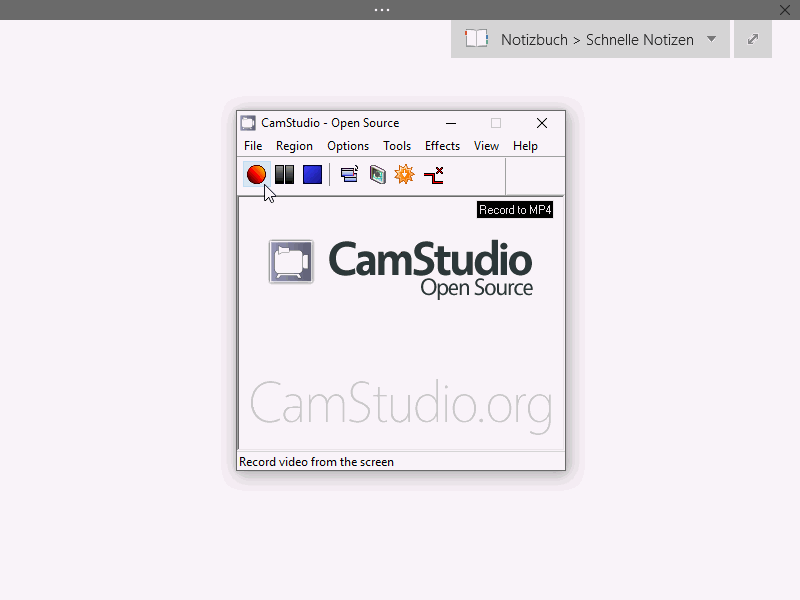
Task: Open the Tools menu
Action: (x=396, y=145)
